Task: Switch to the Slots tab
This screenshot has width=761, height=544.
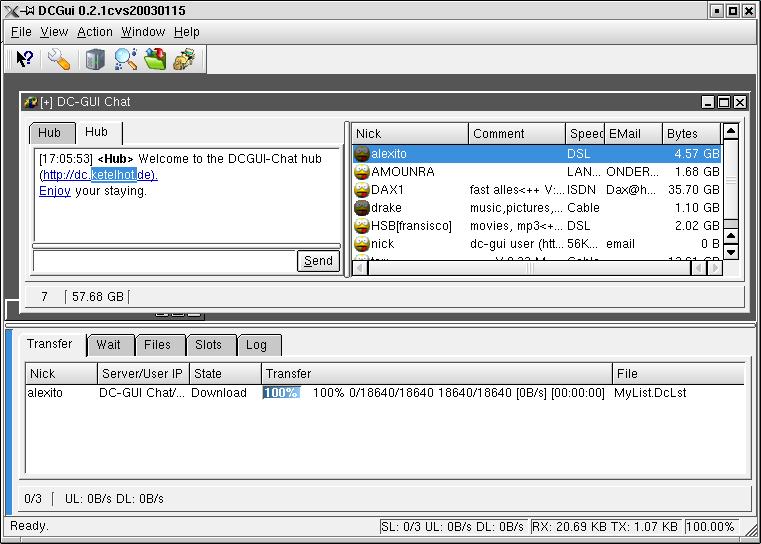Action: [210, 345]
